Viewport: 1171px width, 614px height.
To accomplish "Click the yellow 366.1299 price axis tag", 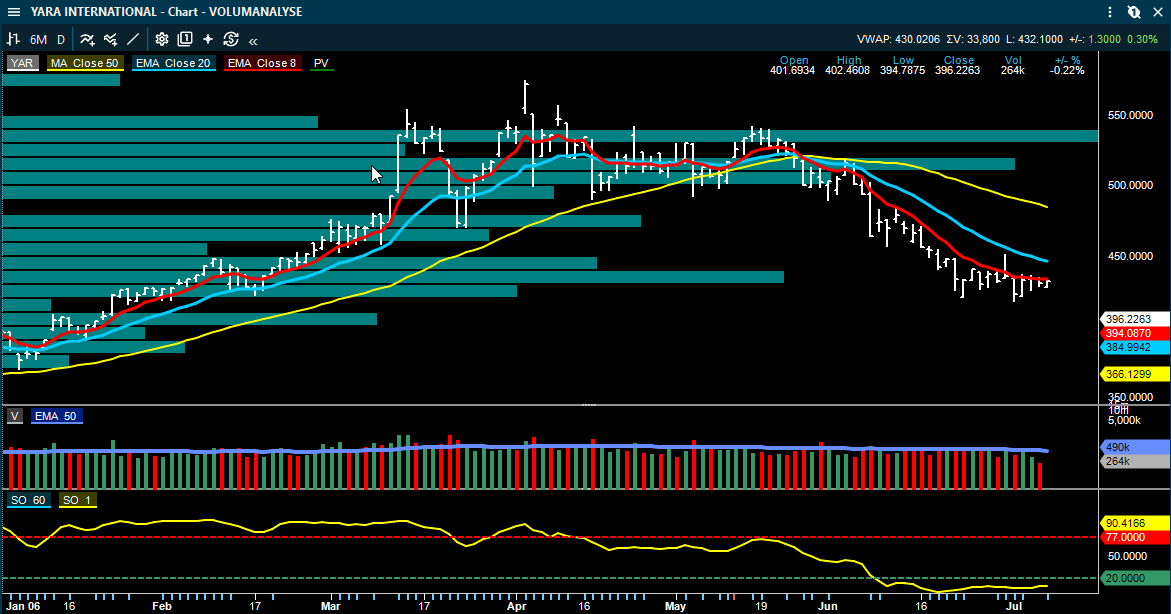I will [1135, 373].
